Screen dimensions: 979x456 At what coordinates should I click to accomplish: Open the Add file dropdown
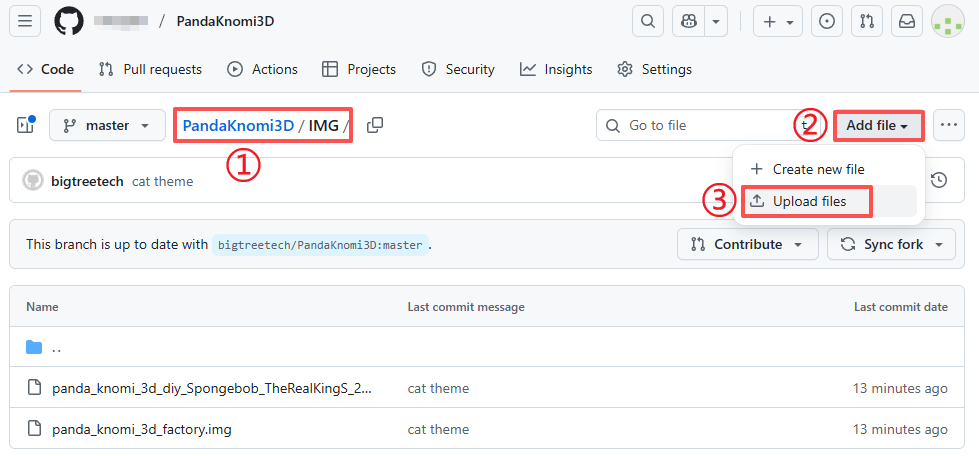pyautogui.click(x=877, y=126)
